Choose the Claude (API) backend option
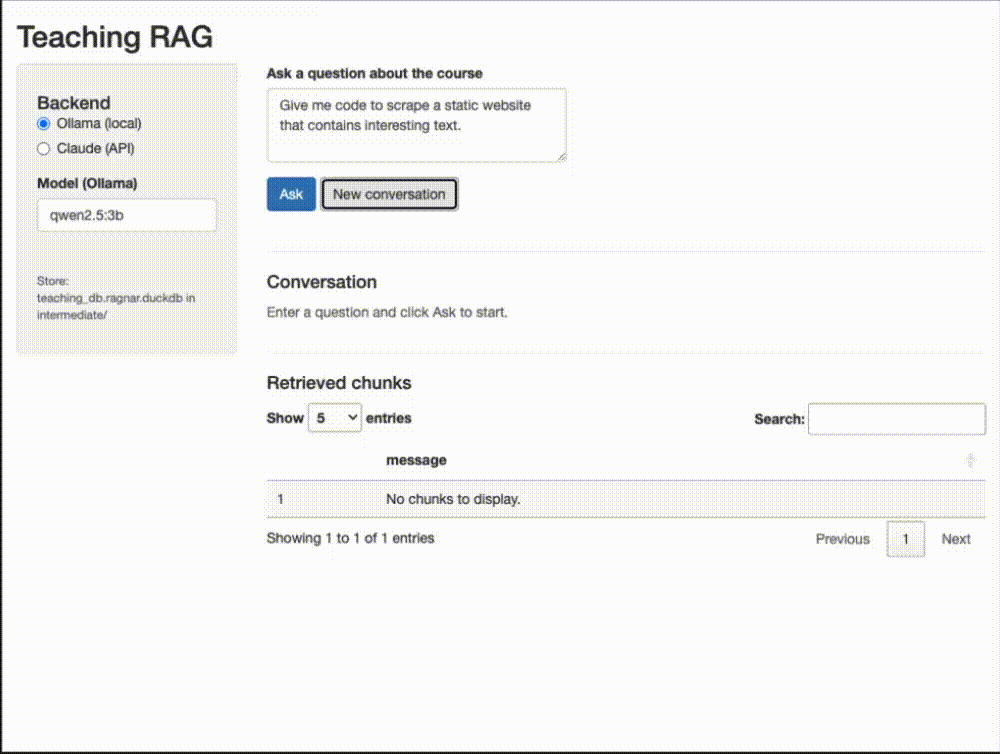 (x=43, y=149)
